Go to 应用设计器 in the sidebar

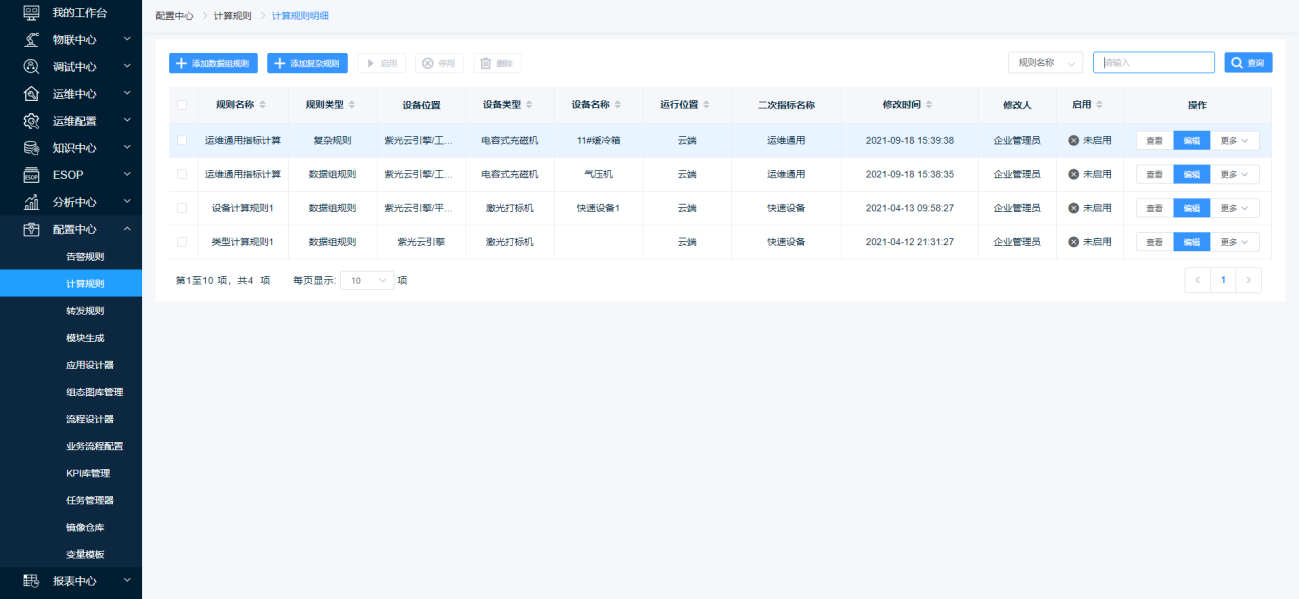(90, 365)
